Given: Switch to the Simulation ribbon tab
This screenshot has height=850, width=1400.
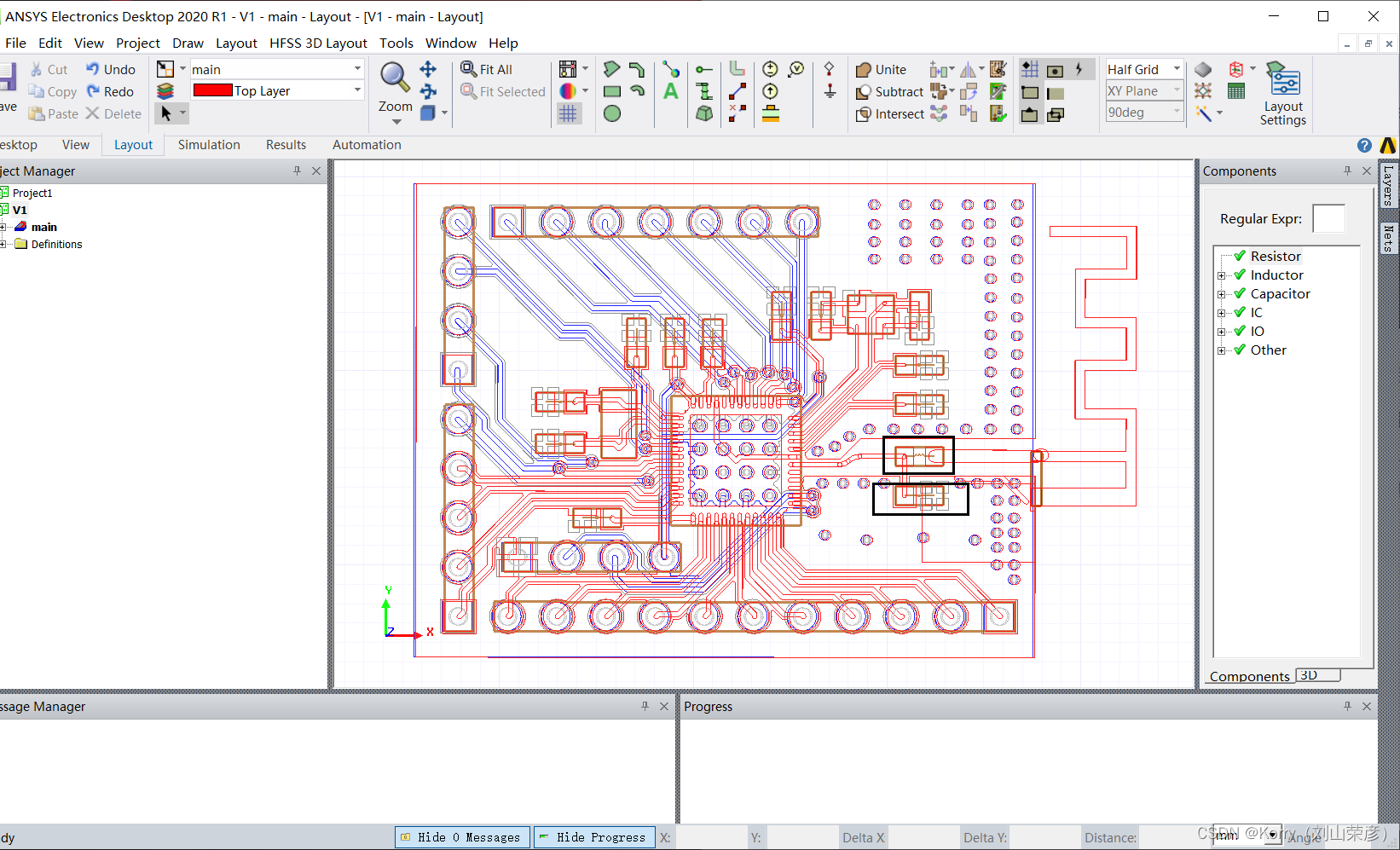Looking at the screenshot, I should point(209,145).
